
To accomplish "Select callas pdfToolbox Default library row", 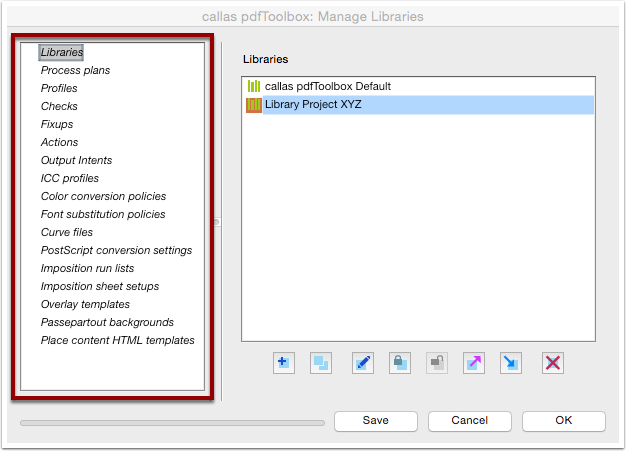I will pos(418,86).
